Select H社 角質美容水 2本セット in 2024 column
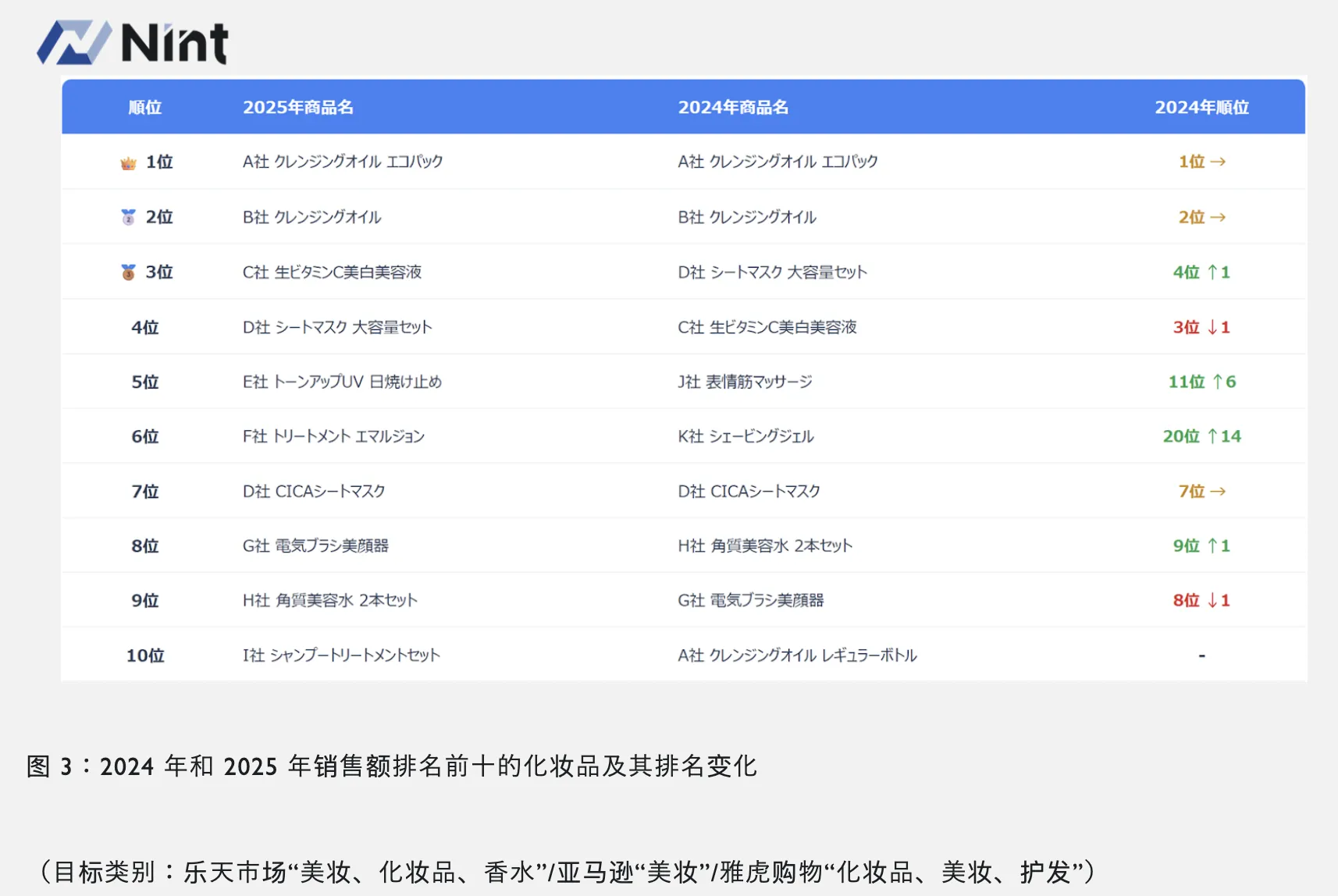Screen dimensions: 1338x896 coord(765,546)
